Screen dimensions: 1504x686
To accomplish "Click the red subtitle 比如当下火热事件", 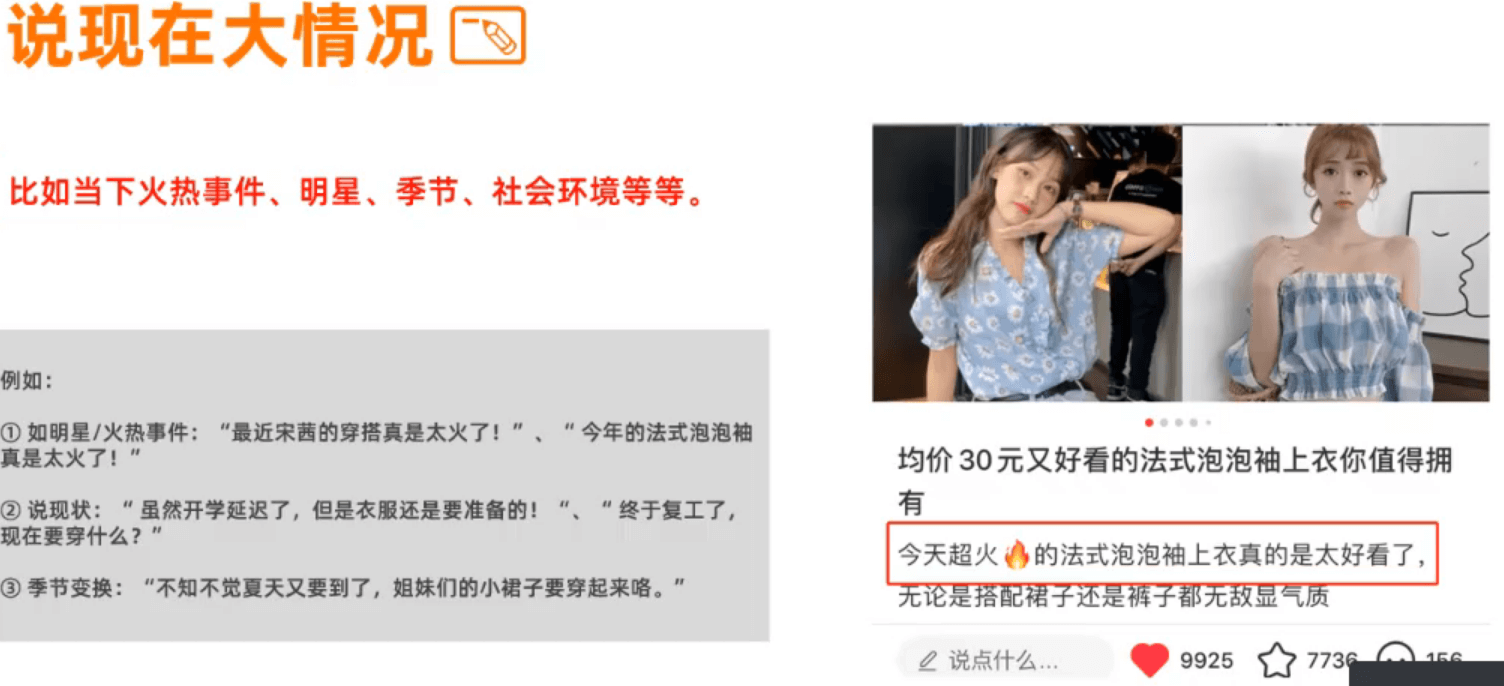I will click(x=357, y=191).
